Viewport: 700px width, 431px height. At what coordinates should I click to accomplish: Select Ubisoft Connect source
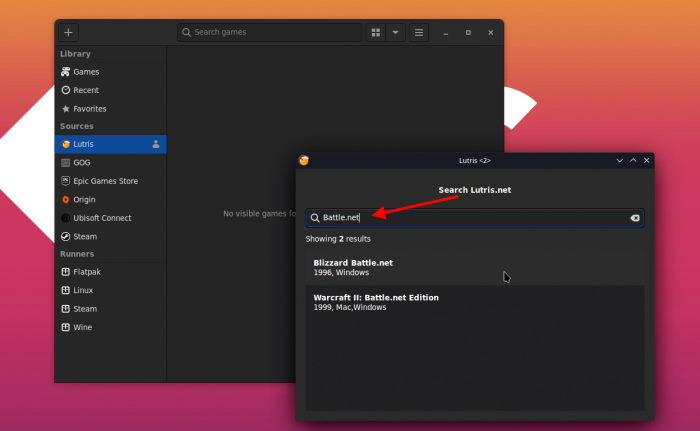[111, 218]
